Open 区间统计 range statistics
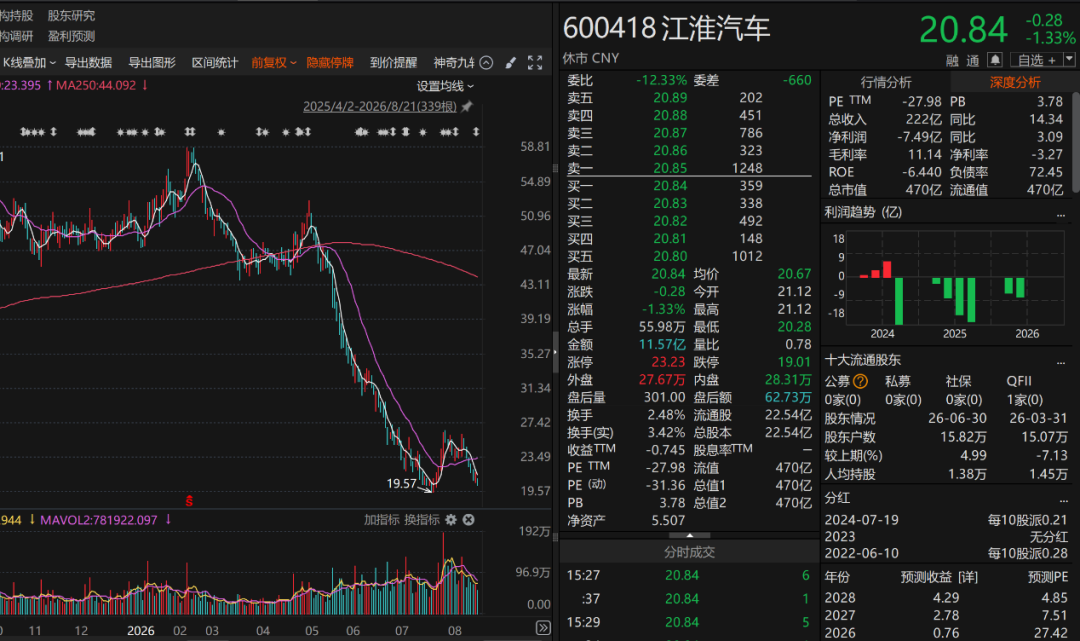Screen dimensions: 1080x641 [x=215, y=63]
